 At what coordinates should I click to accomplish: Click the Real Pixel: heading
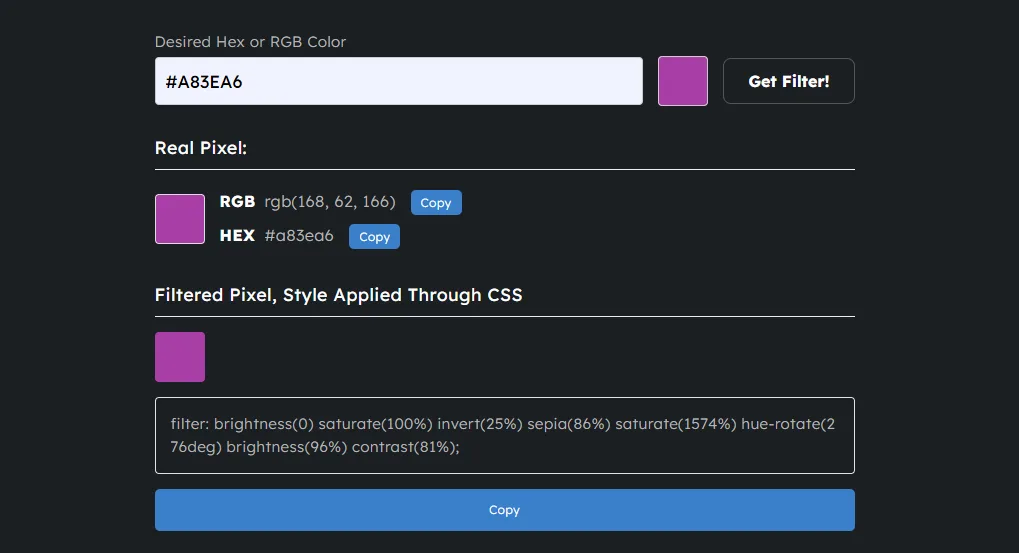201,148
